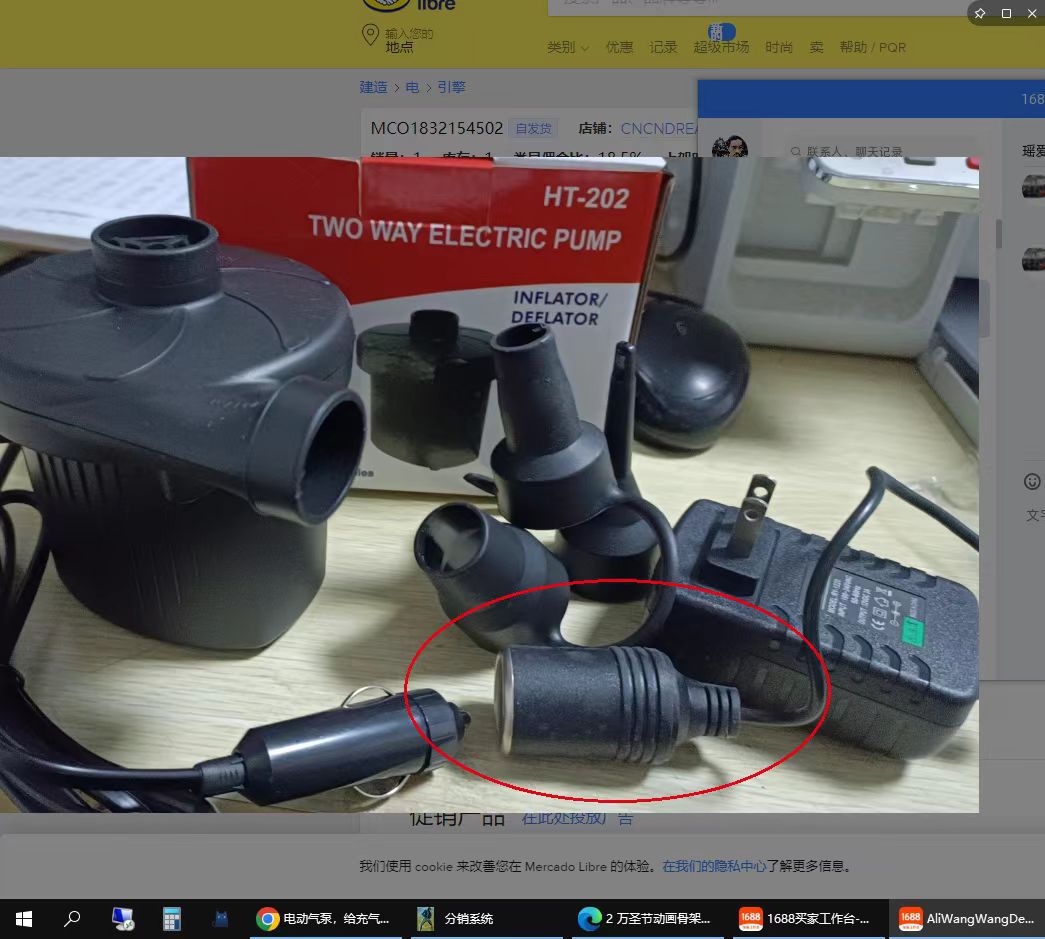Open the 类别 categories dropdown

click(x=567, y=47)
